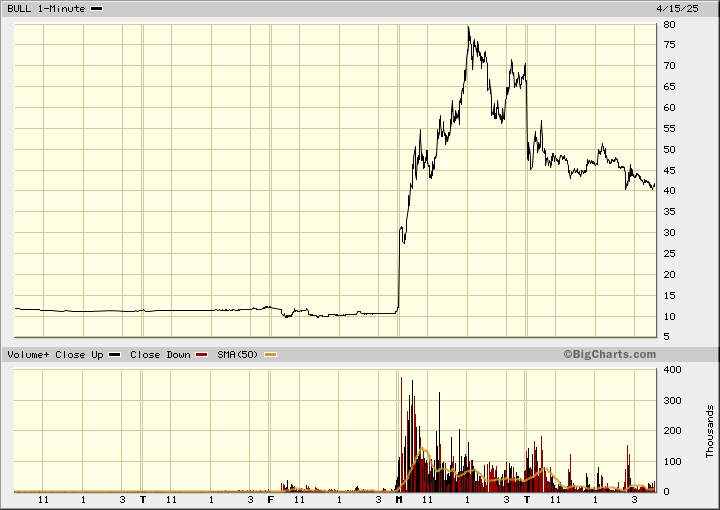720x510 pixels.
Task: Click the volume axis label 300
Action: point(672,400)
